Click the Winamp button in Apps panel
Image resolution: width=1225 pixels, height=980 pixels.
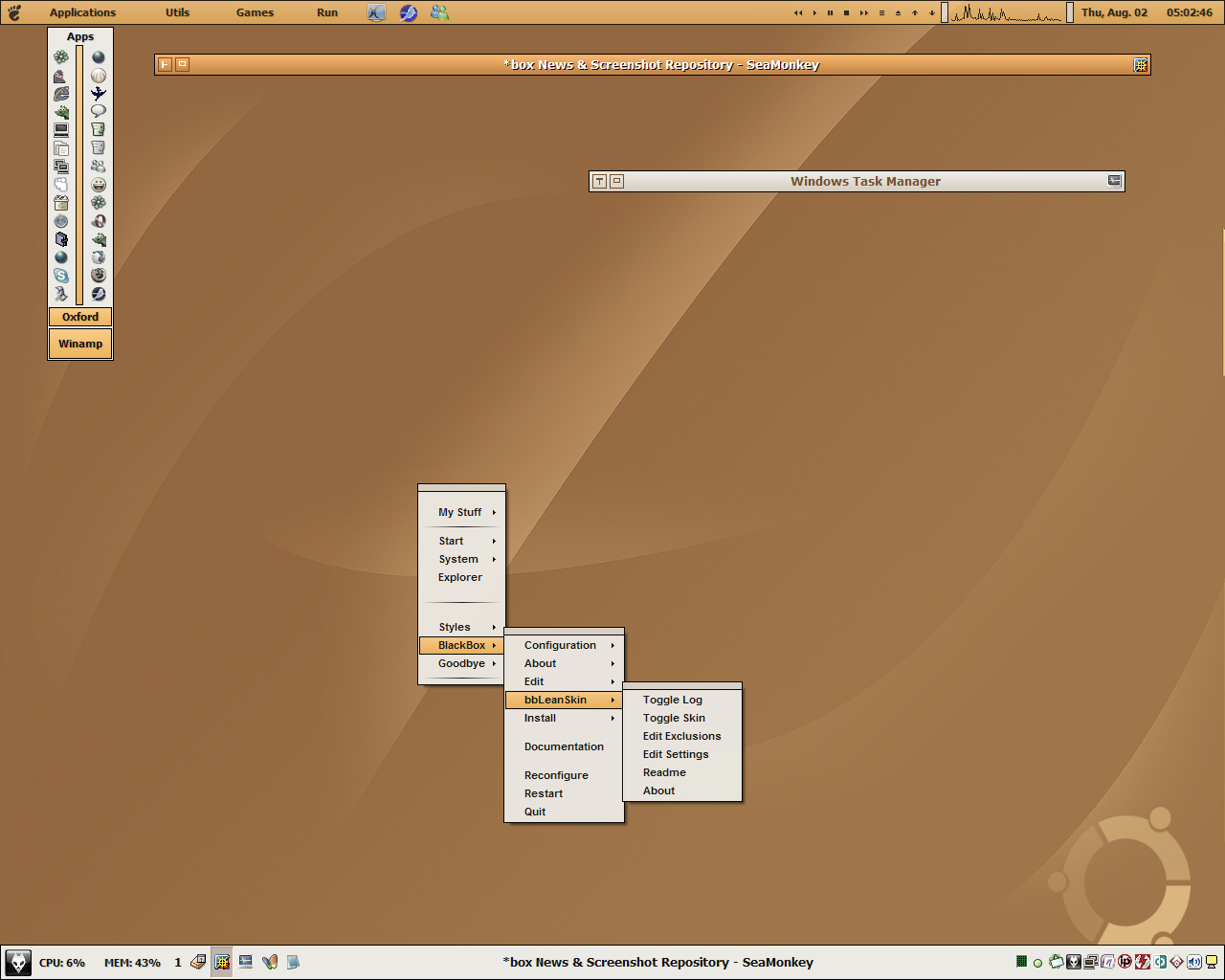pyautogui.click(x=80, y=344)
